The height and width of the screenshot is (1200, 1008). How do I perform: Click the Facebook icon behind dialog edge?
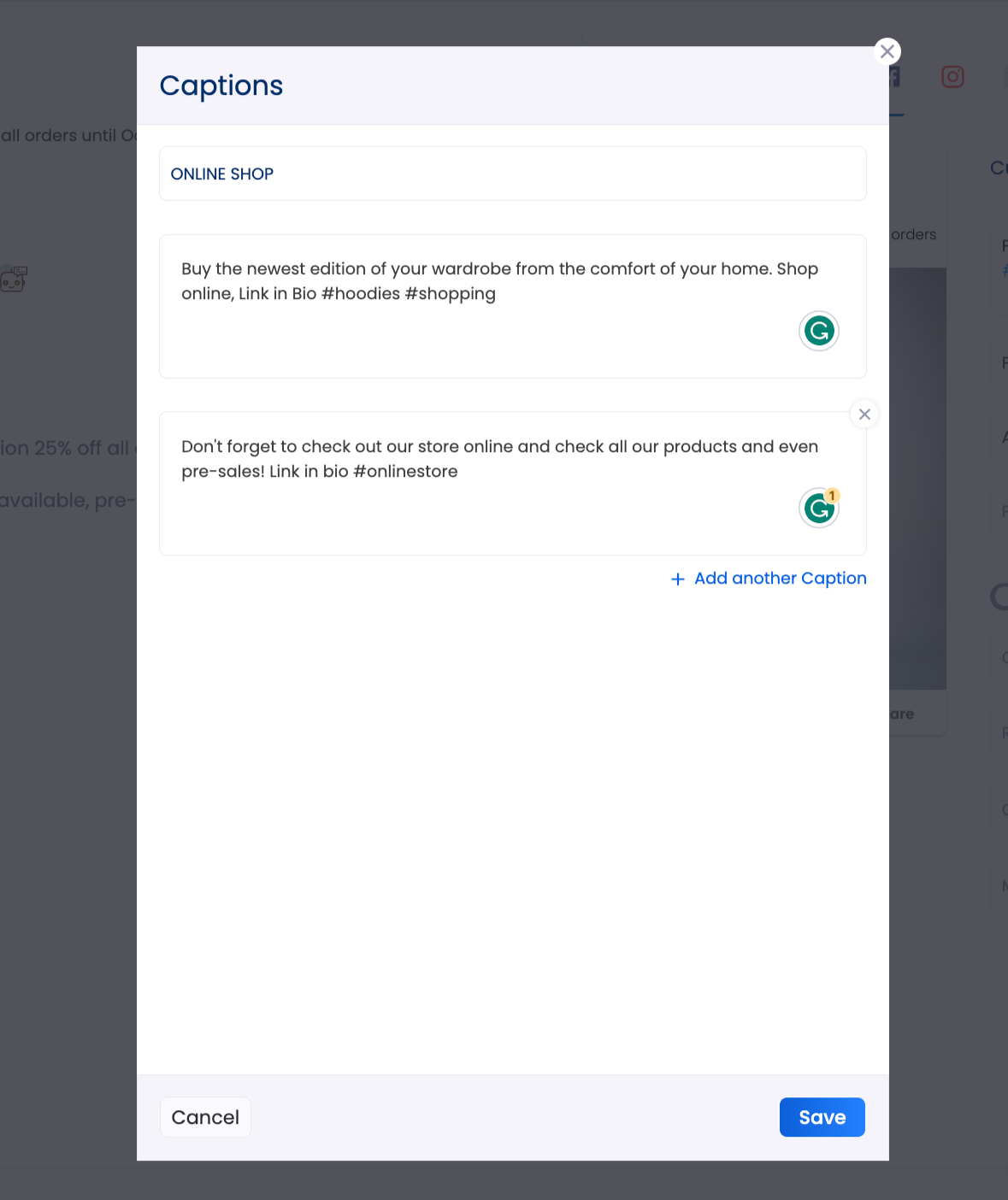[x=894, y=77]
